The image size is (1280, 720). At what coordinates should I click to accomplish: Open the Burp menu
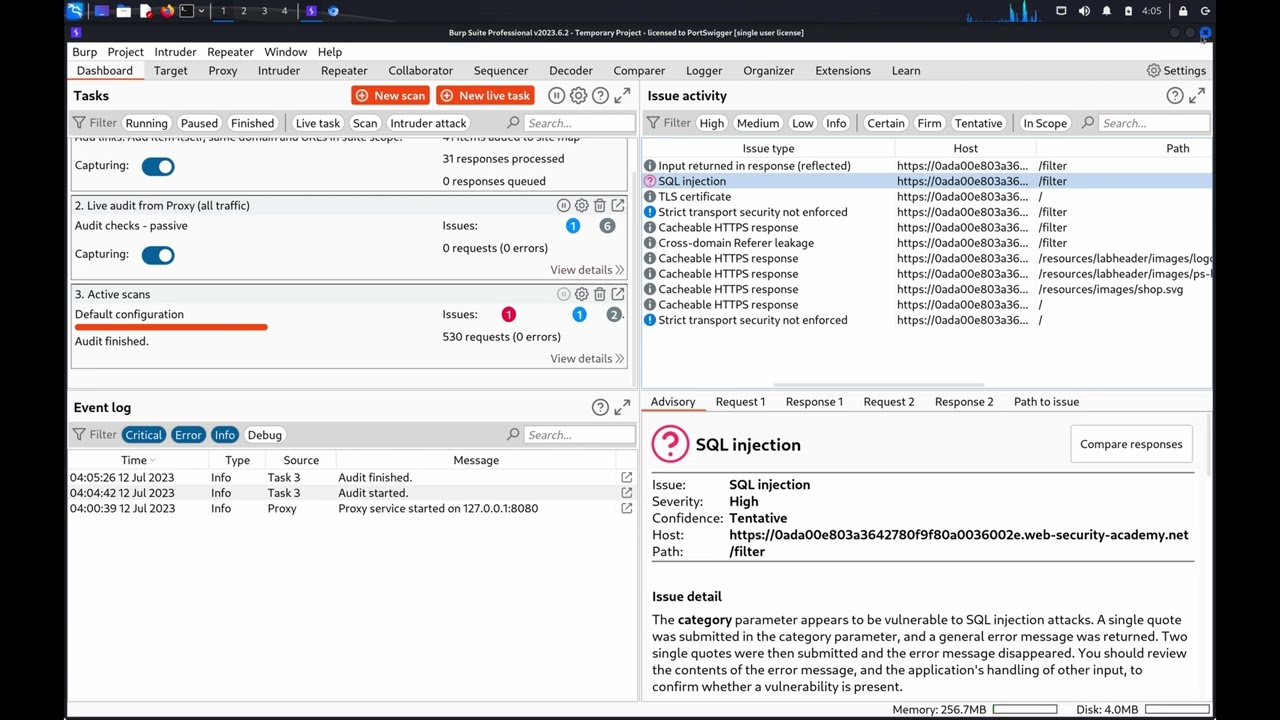tap(85, 52)
